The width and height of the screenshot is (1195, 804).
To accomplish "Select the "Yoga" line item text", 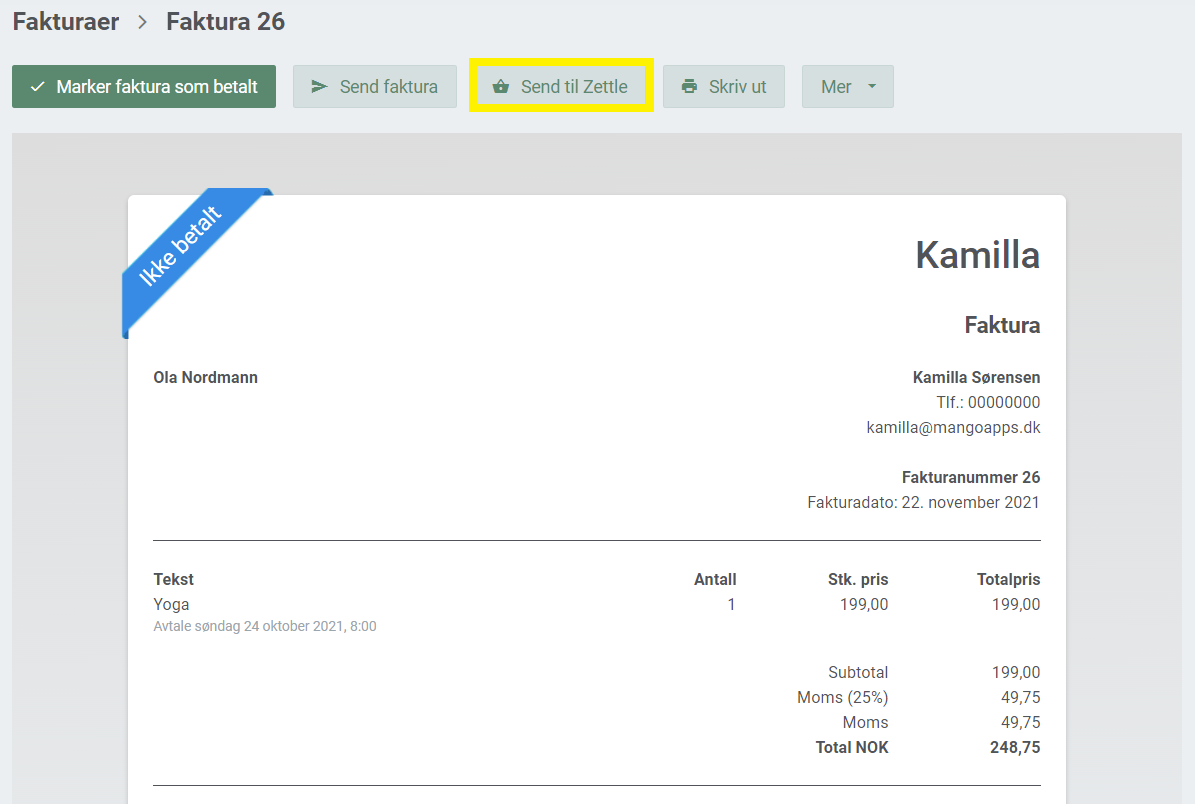I will [x=171, y=604].
